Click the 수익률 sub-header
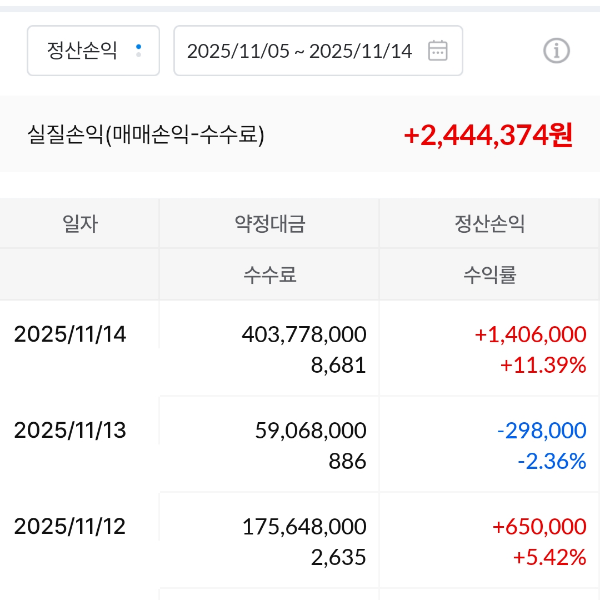Image resolution: width=600 pixels, height=600 pixels. 489,274
